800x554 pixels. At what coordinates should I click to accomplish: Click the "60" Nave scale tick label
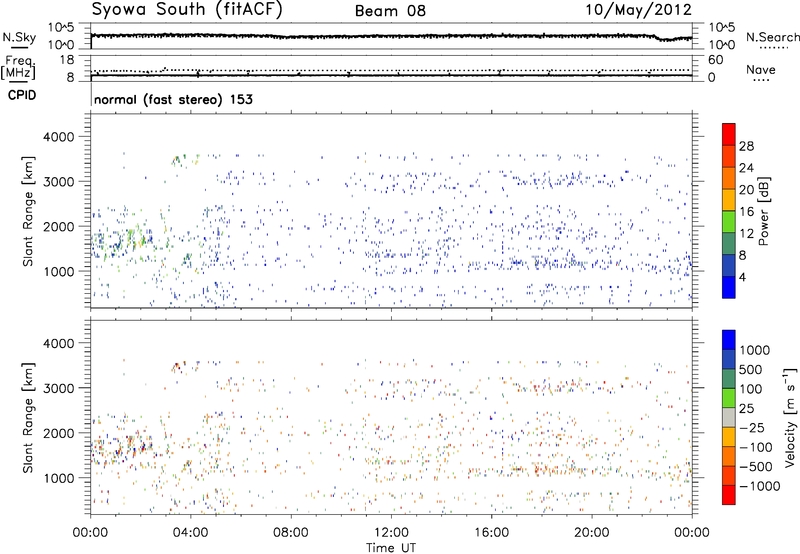click(x=715, y=60)
